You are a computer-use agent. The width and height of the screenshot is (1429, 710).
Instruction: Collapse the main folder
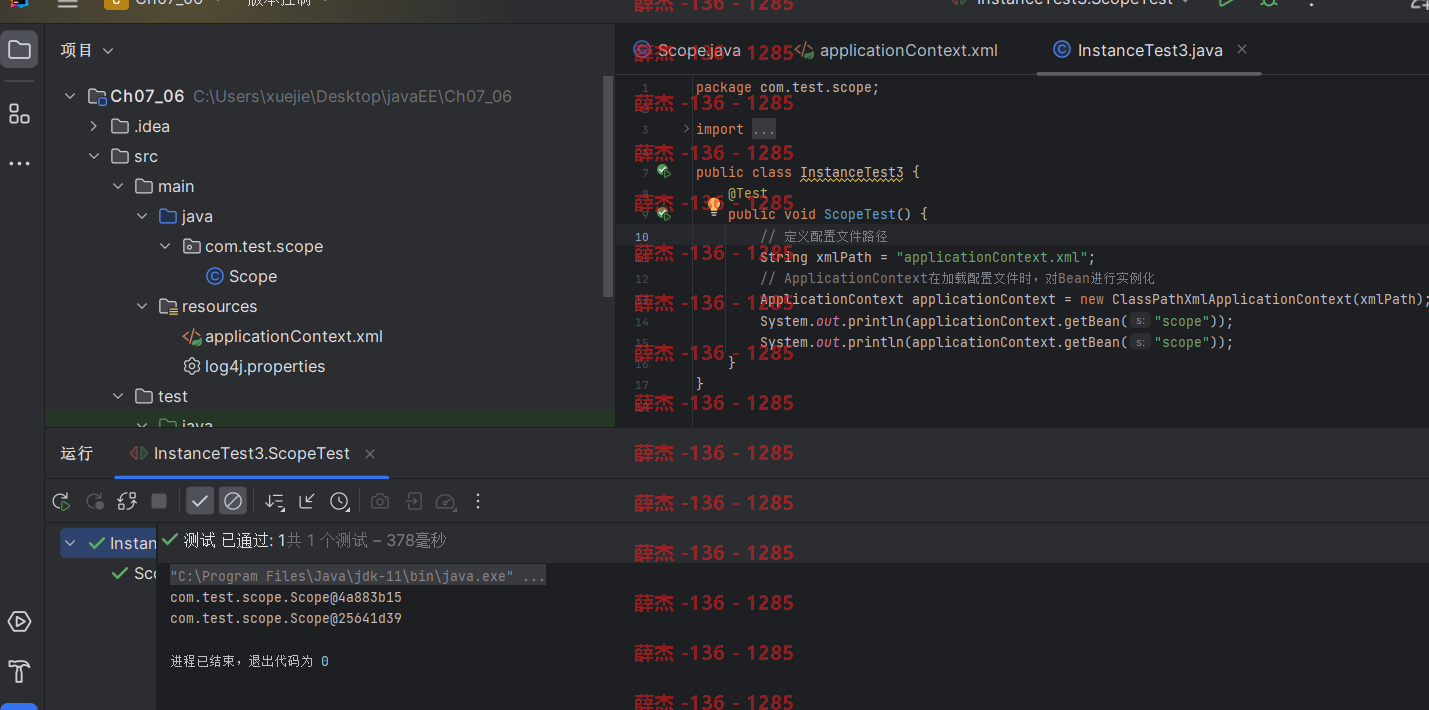click(118, 187)
